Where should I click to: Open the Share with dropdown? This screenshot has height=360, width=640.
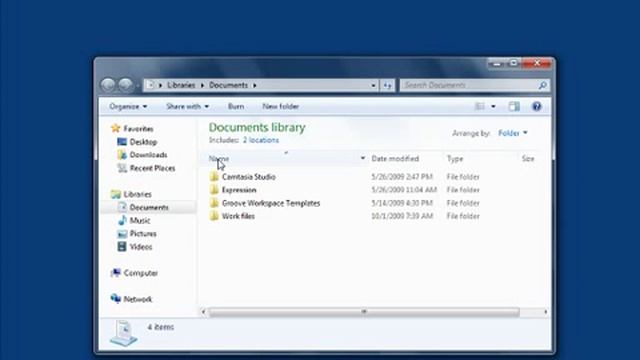pyautogui.click(x=187, y=107)
